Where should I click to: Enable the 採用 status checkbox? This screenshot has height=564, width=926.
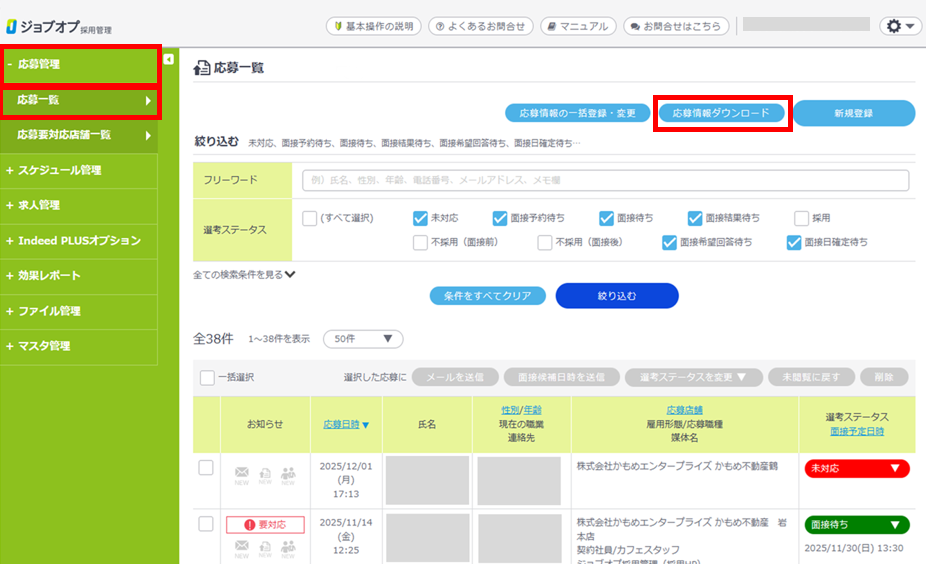tap(801, 218)
